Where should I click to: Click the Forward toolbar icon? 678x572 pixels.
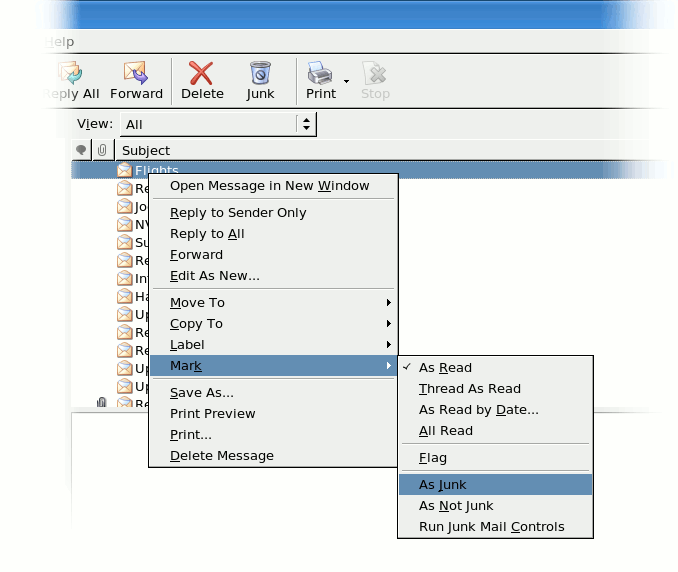[x=136, y=74]
